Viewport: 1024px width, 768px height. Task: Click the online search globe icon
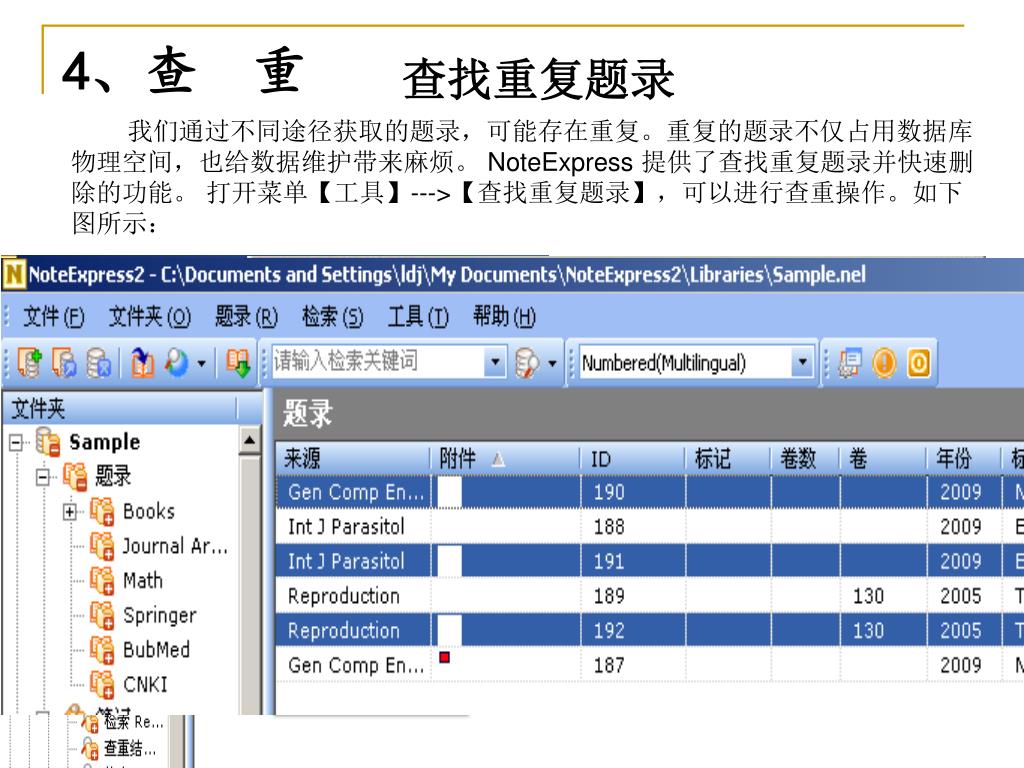pos(176,362)
